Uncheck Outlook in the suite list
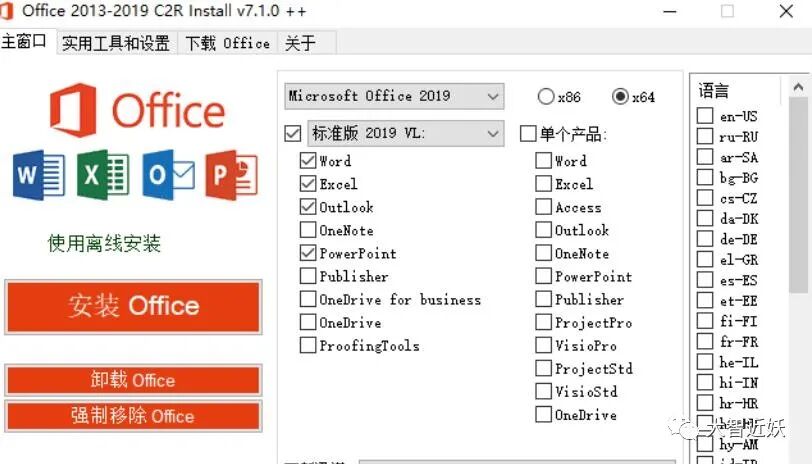 (308, 207)
